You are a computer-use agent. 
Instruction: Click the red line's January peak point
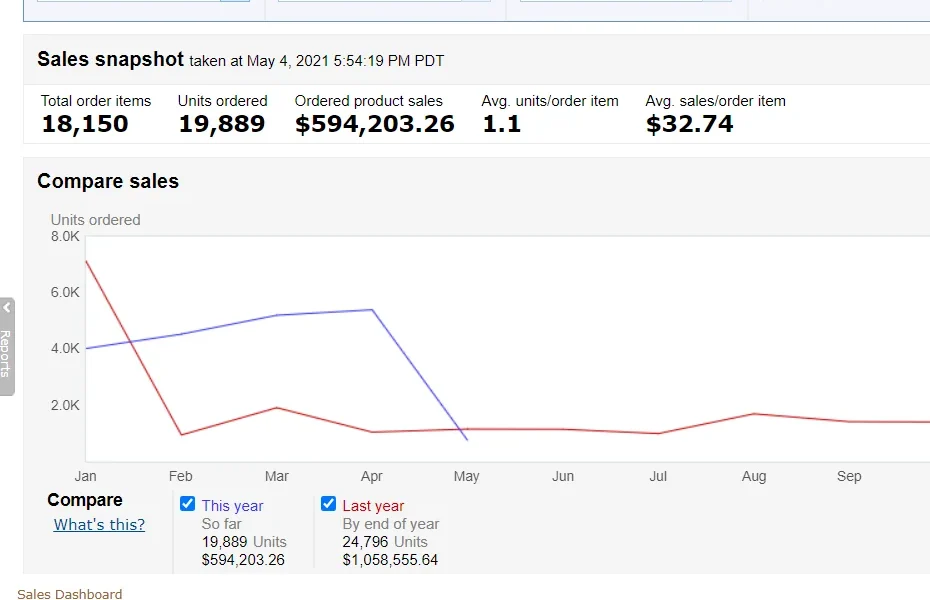pos(86,261)
